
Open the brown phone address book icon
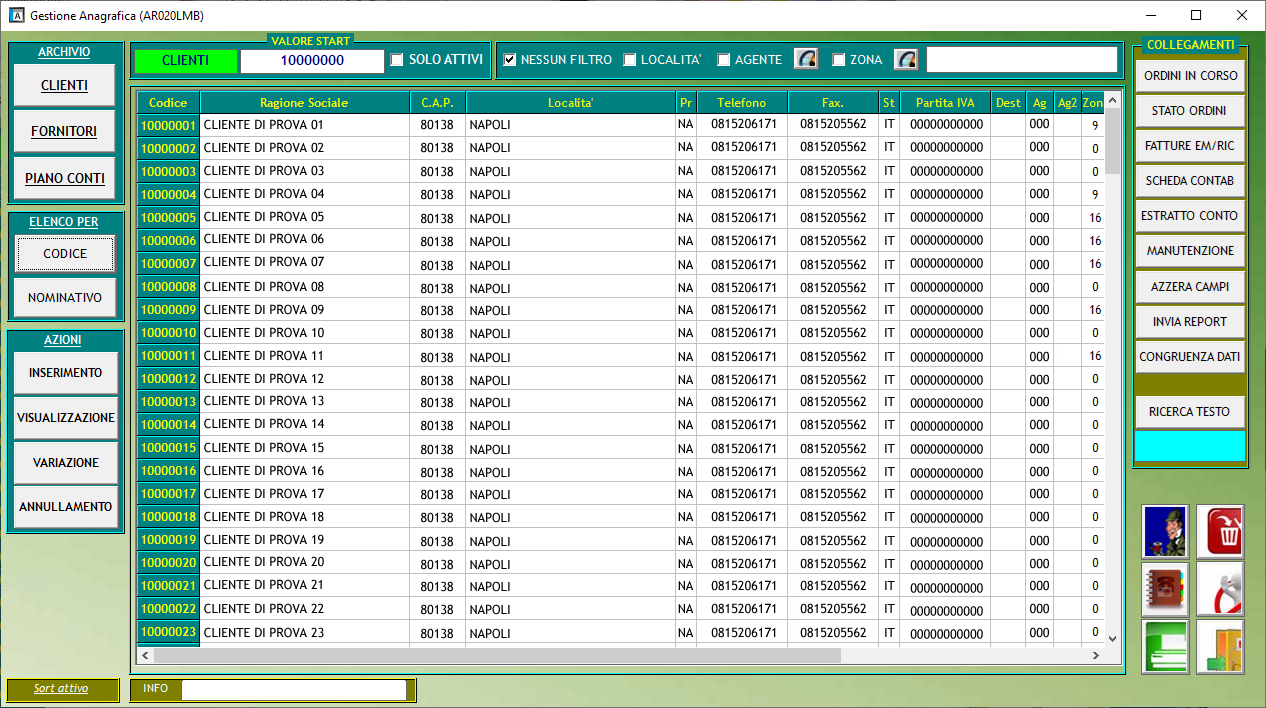click(x=1165, y=589)
